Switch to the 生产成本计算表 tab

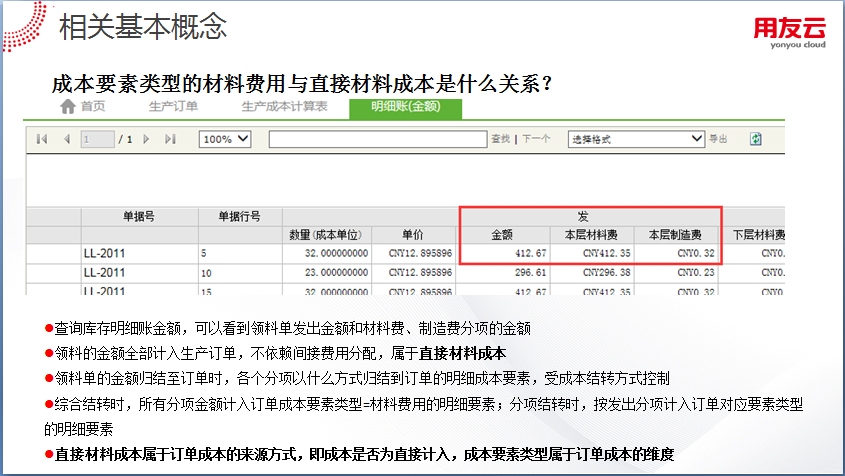(284, 106)
